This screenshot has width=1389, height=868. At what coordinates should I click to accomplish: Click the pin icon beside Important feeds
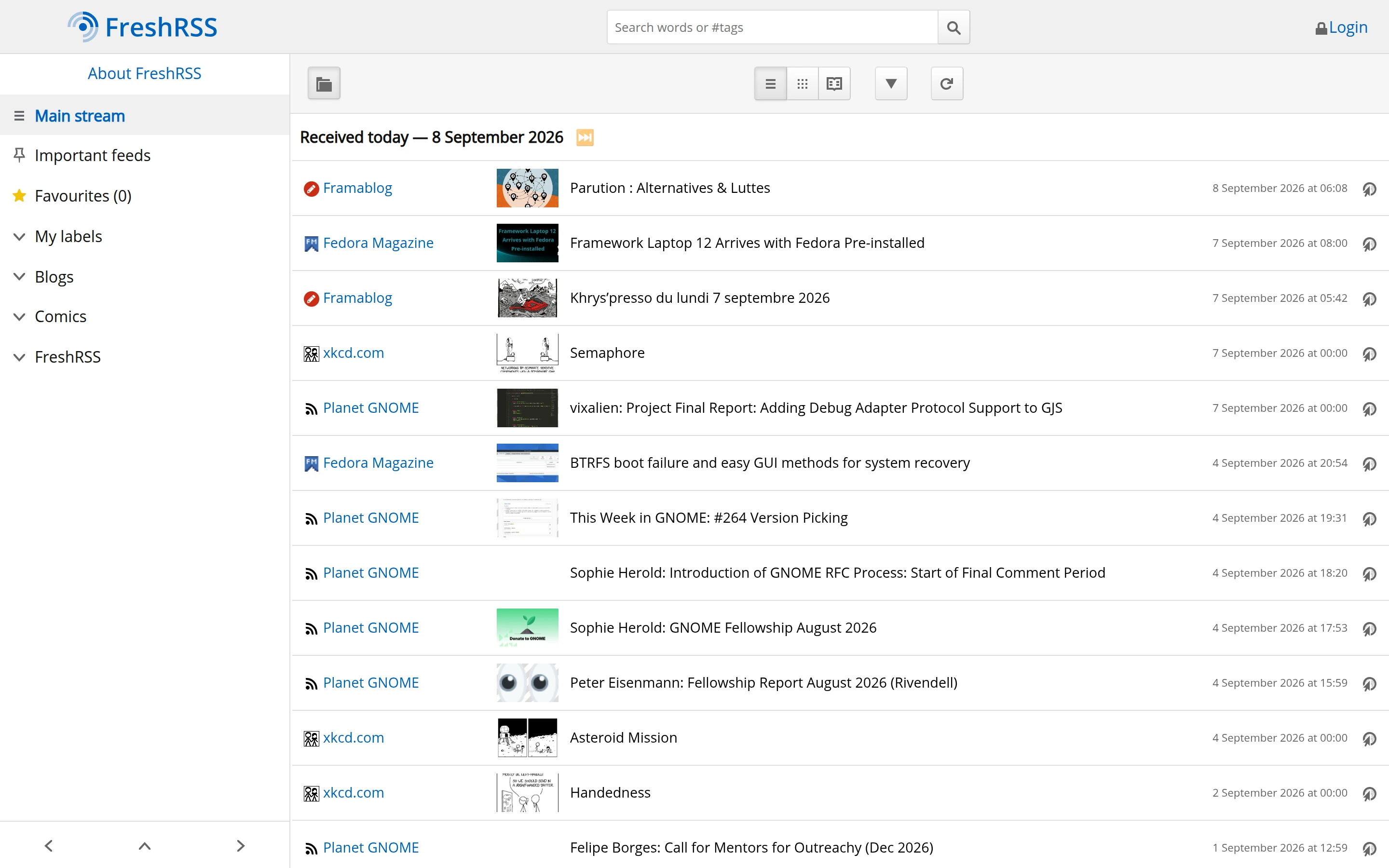click(19, 155)
